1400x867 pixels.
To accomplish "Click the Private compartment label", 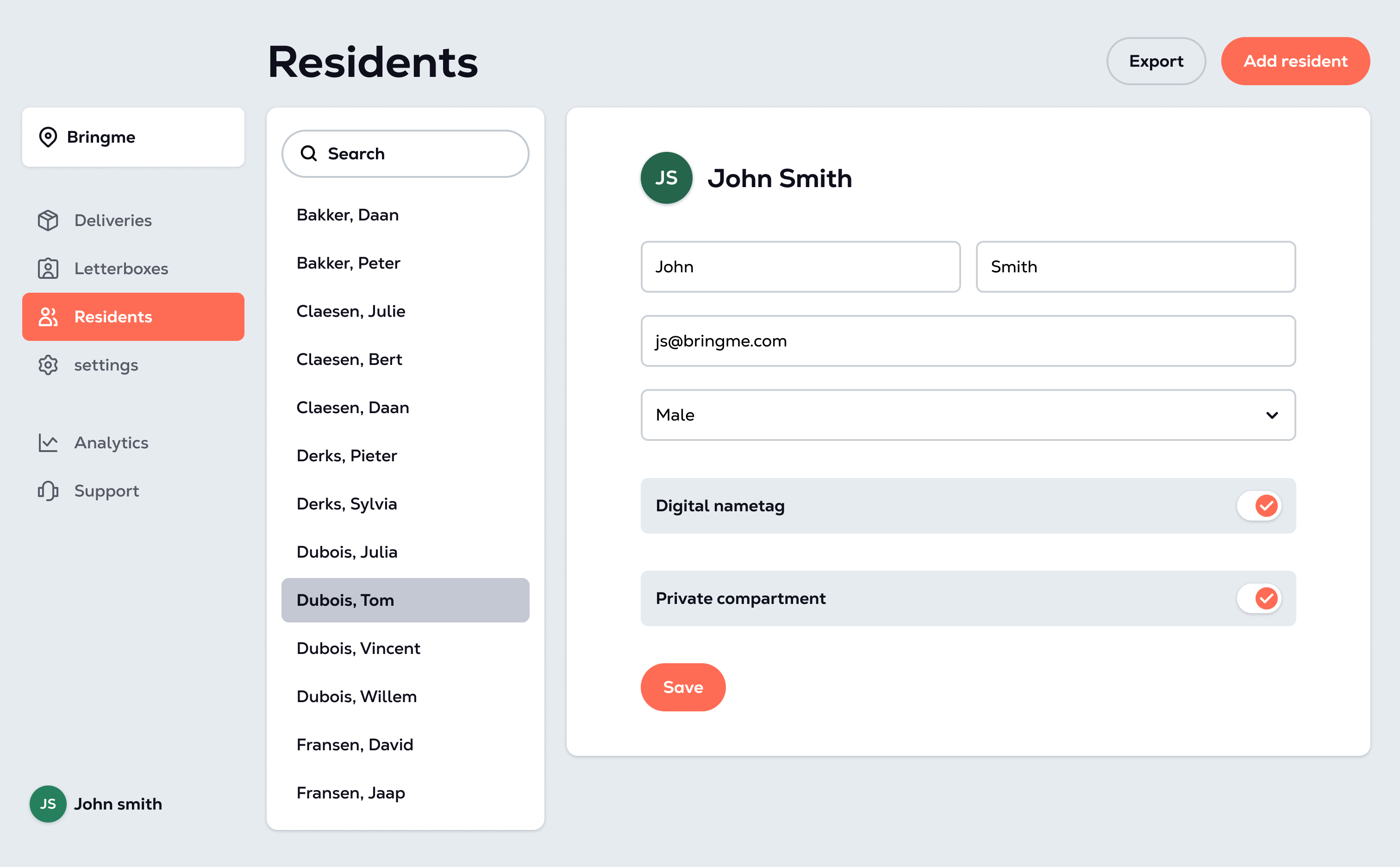I will point(740,598).
